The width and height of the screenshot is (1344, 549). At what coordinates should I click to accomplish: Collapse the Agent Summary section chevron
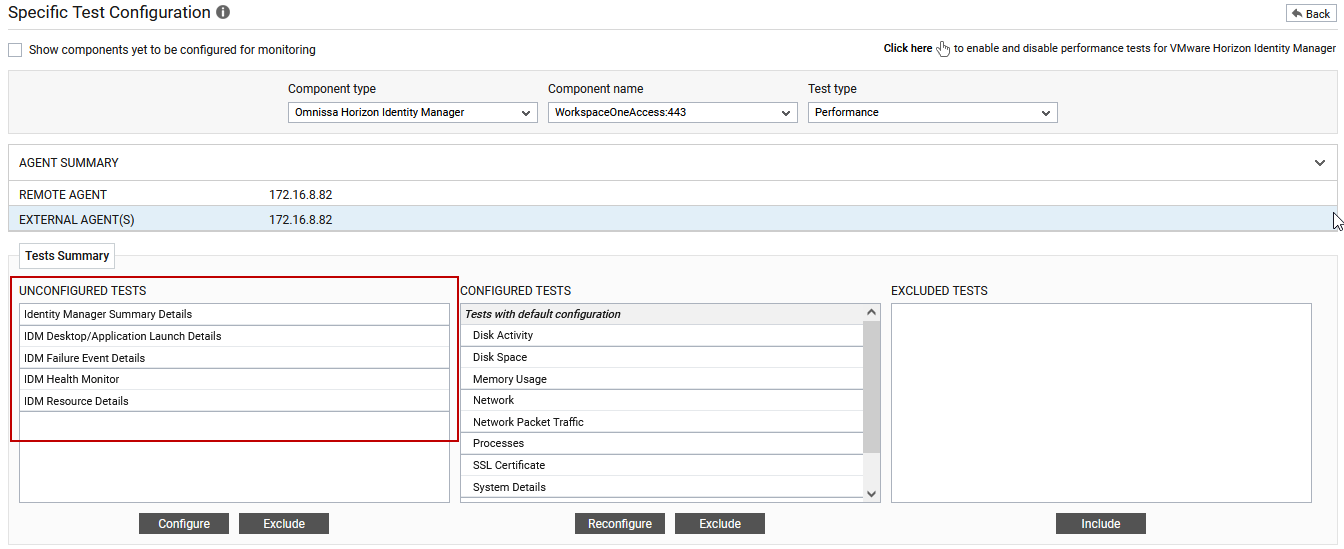tap(1320, 163)
